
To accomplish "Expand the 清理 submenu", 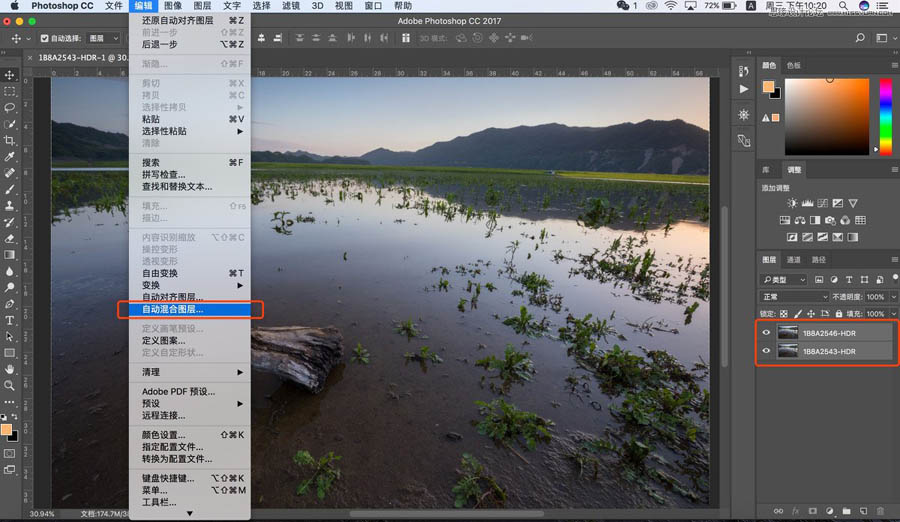I will (x=189, y=372).
